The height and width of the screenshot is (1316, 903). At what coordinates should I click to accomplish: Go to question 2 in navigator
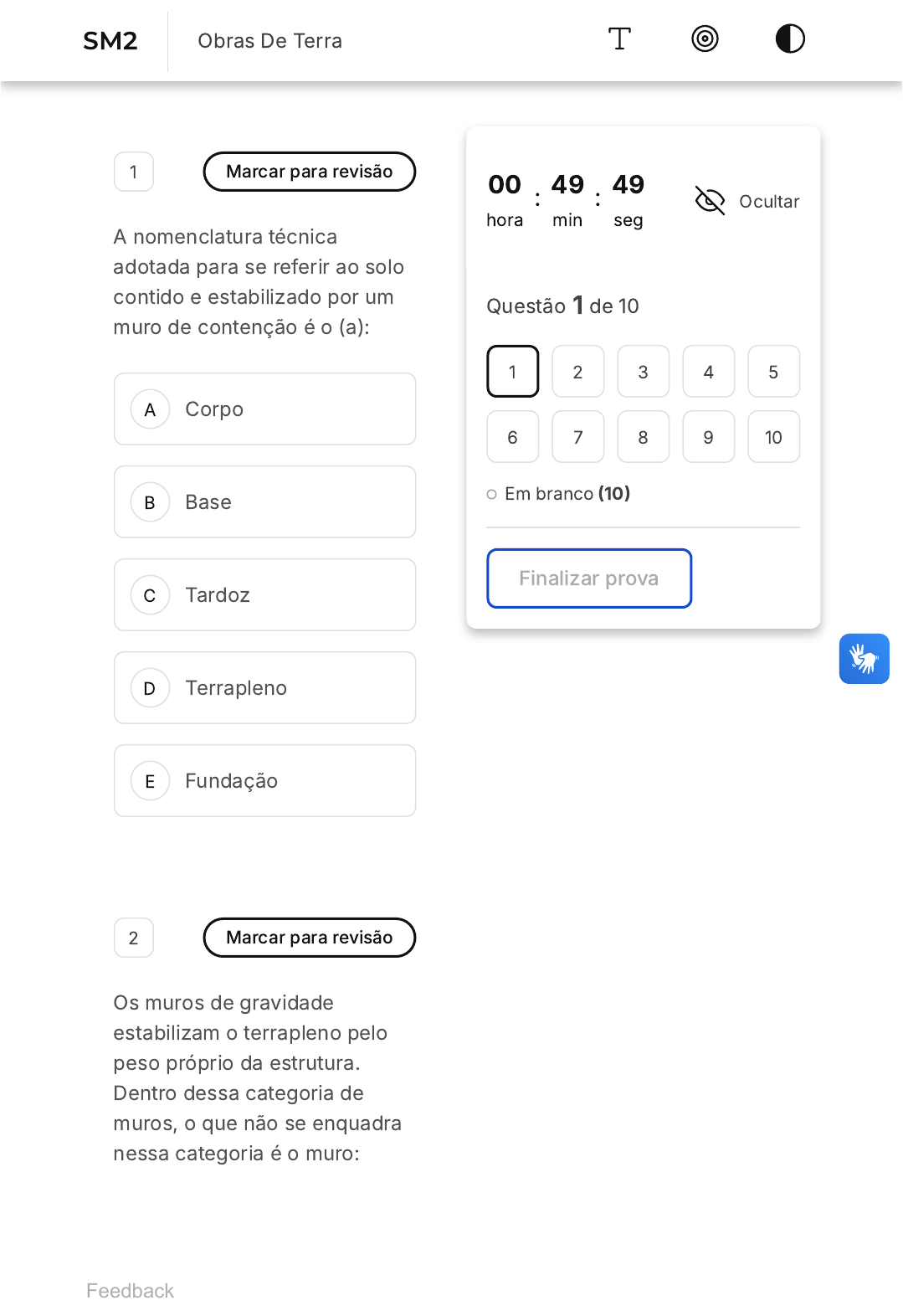pos(577,372)
